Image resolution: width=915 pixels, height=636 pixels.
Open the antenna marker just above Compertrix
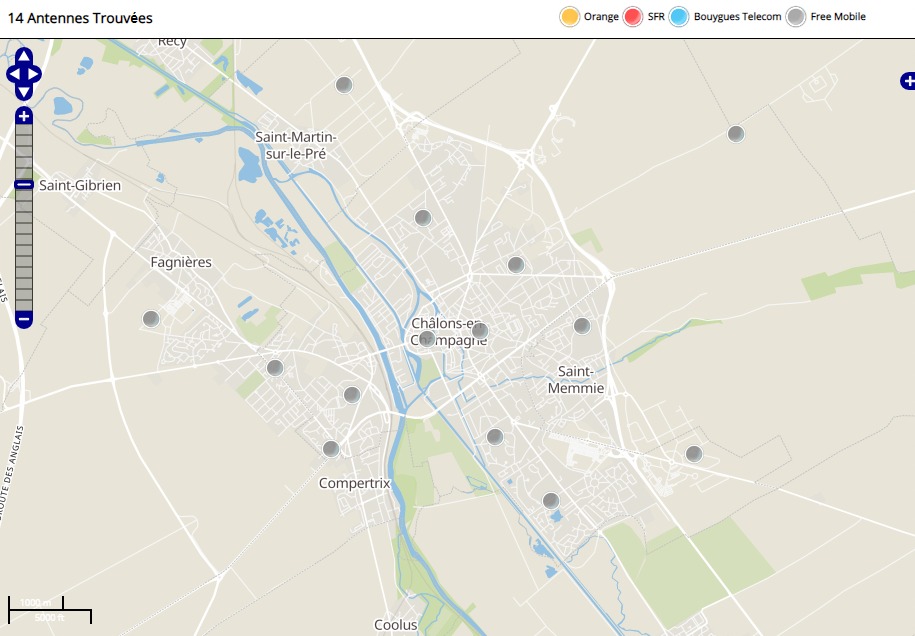coord(331,449)
